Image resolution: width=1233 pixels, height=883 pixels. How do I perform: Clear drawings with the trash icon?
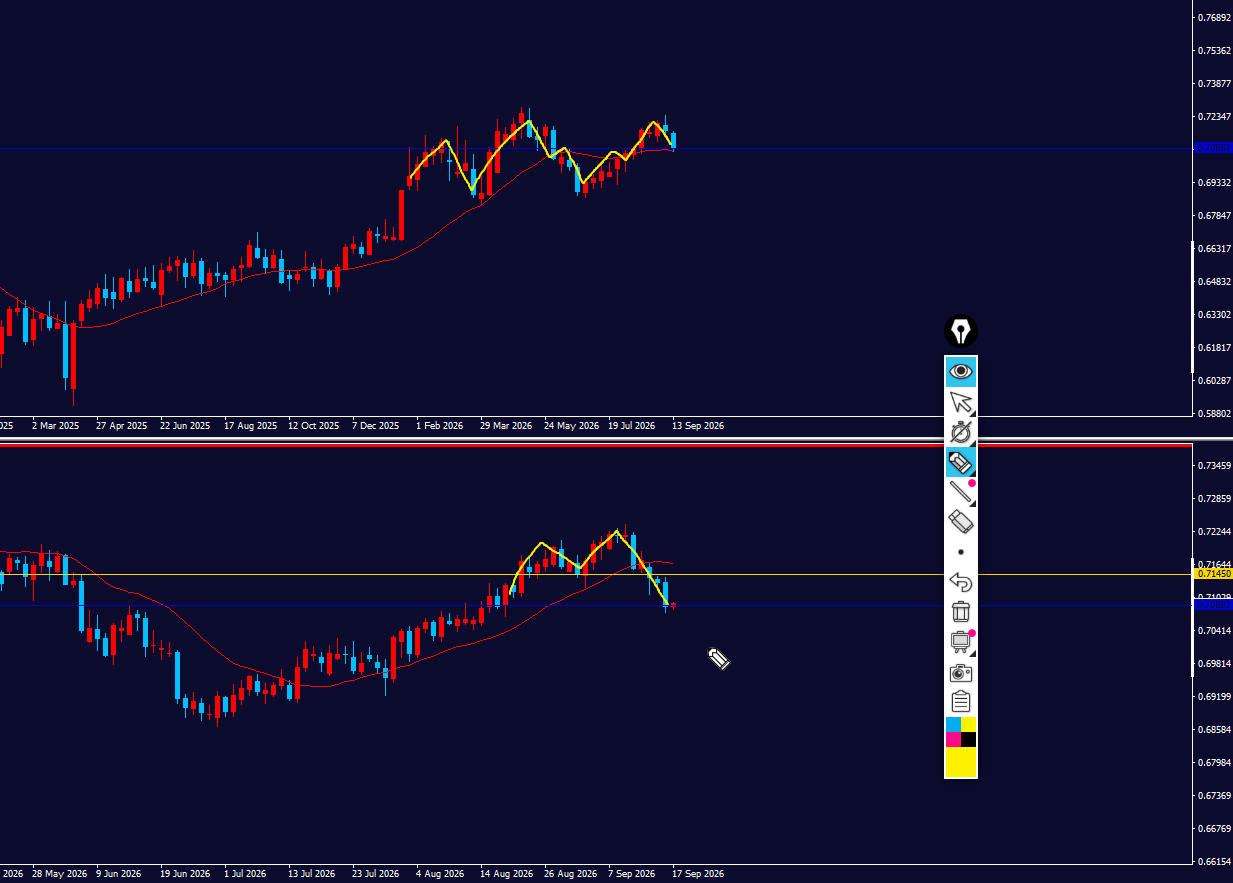pyautogui.click(x=960, y=611)
